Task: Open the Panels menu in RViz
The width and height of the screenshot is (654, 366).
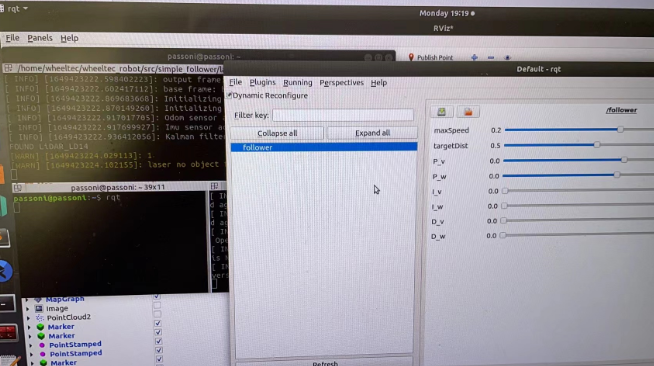Action: point(40,38)
